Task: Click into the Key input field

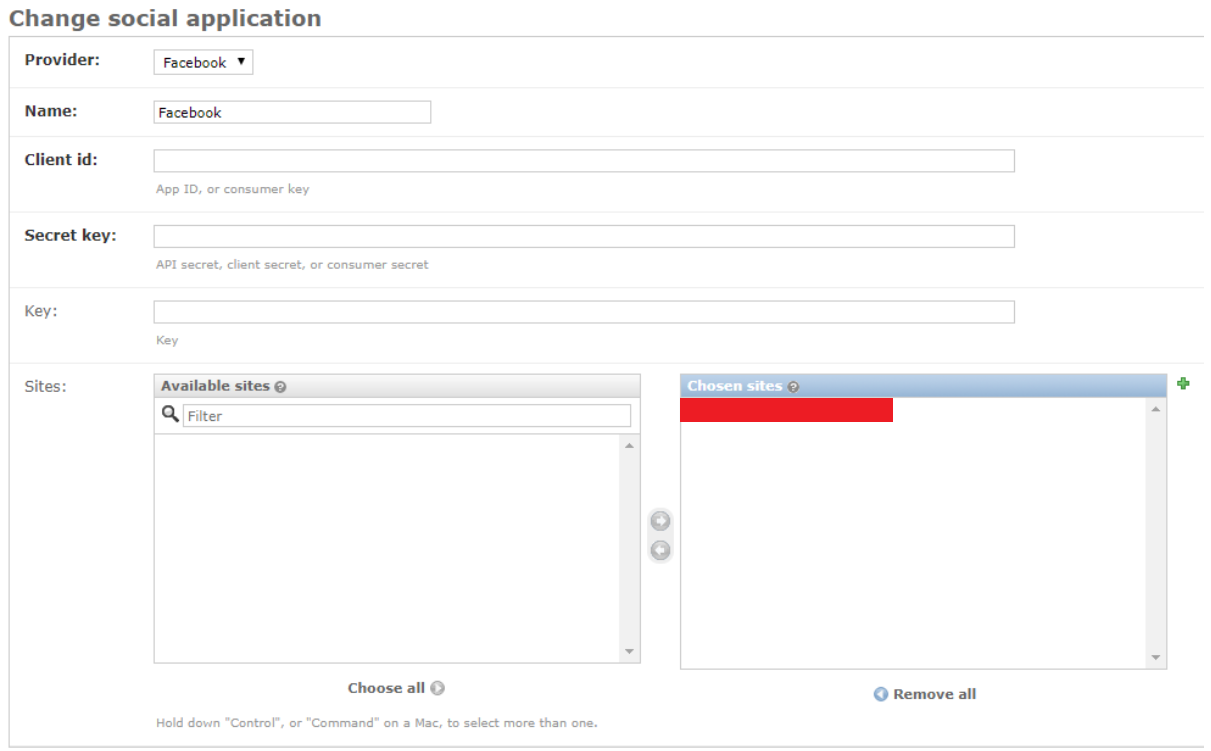Action: point(584,312)
